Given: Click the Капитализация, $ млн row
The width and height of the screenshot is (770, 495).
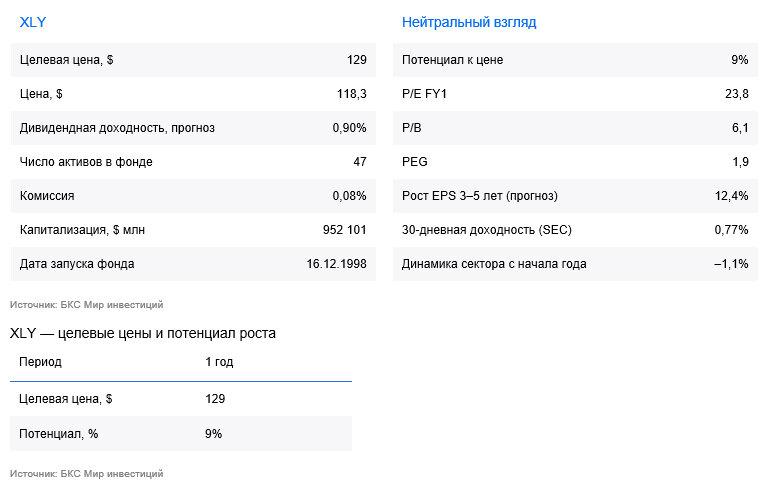Looking at the screenshot, I should (193, 230).
